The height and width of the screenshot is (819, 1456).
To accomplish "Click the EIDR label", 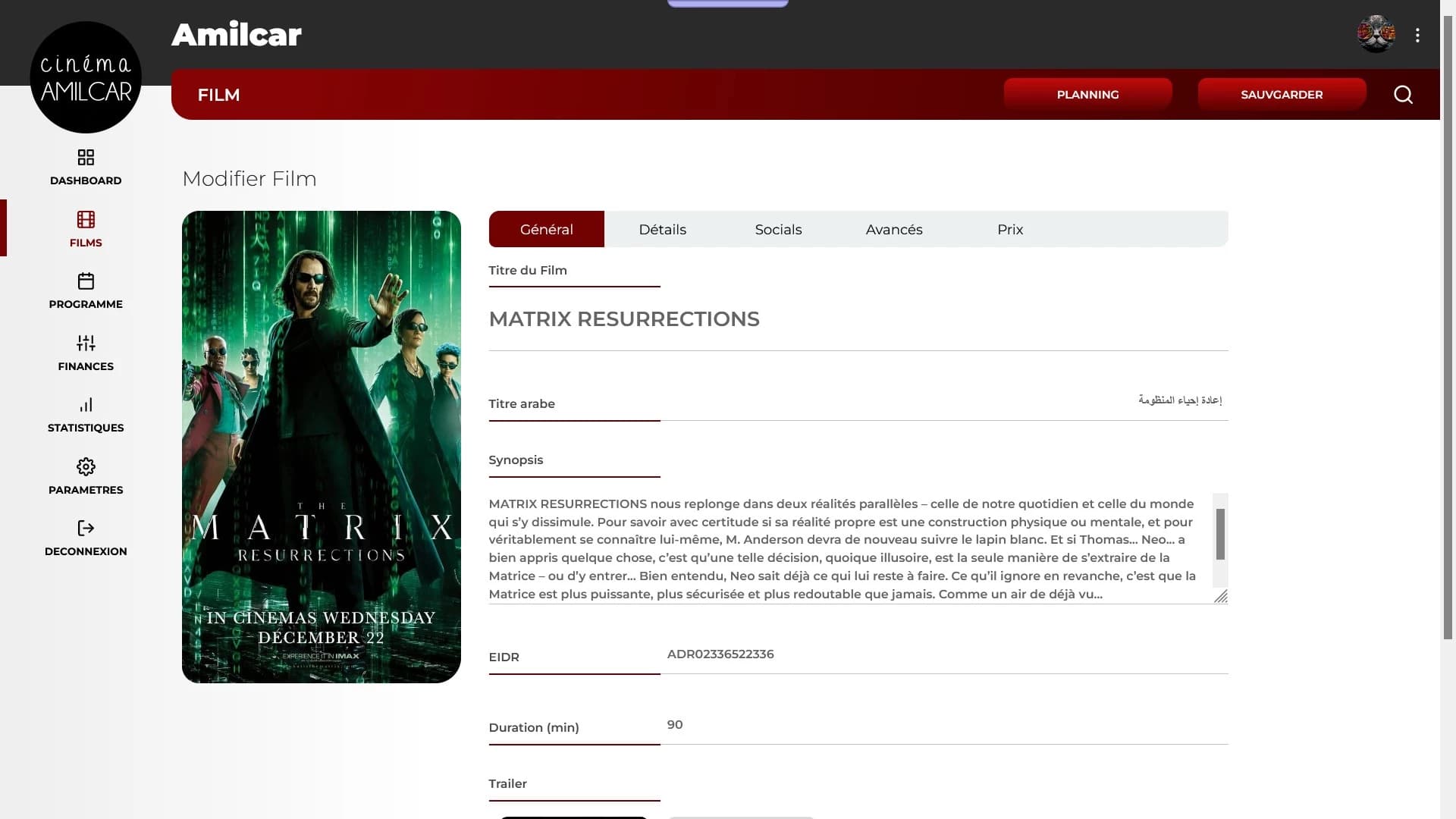I will (x=504, y=657).
